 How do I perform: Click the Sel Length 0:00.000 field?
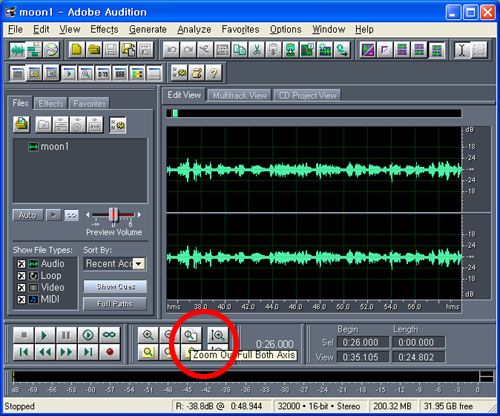pos(418,342)
